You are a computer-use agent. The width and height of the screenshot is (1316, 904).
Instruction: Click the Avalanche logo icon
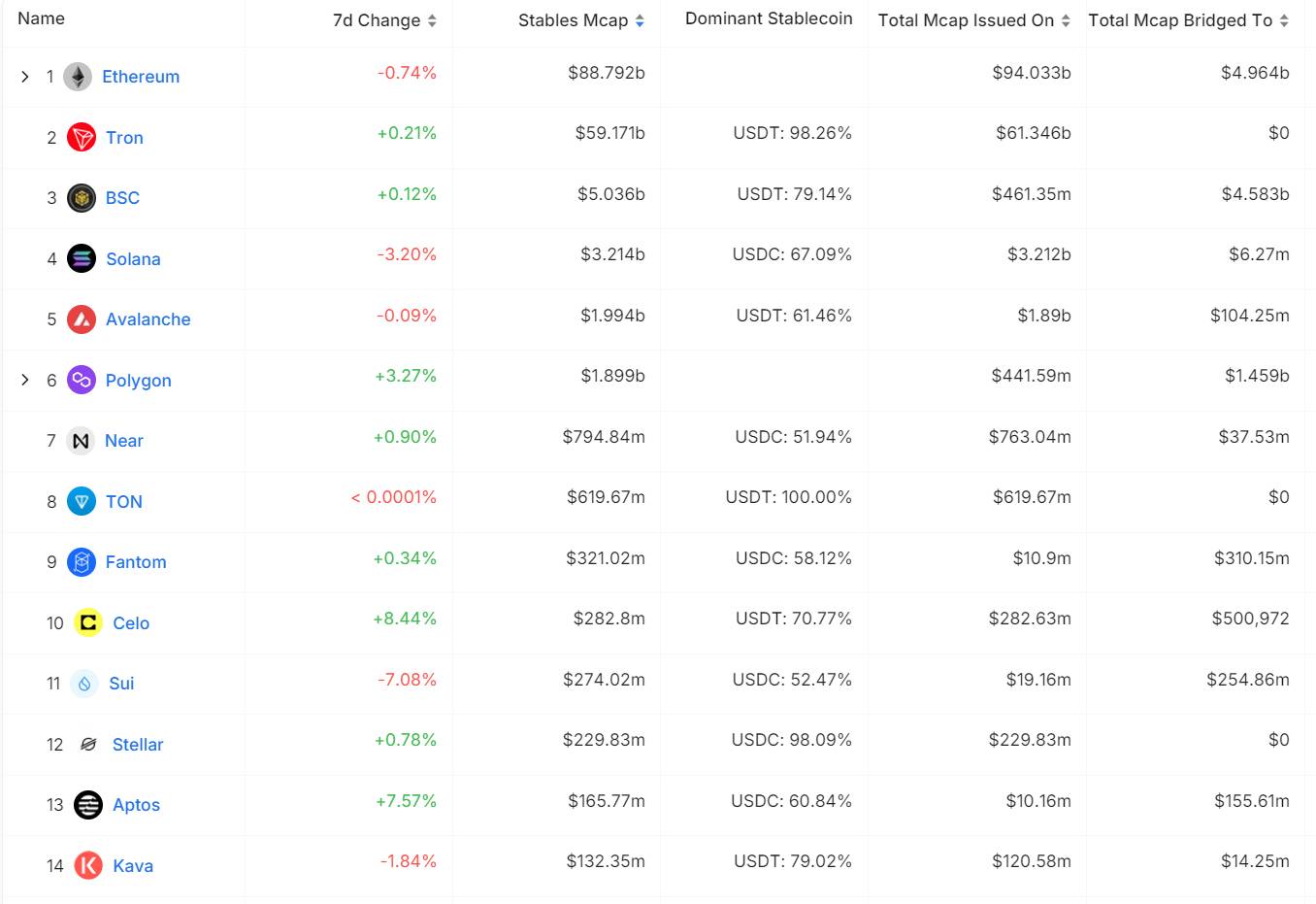coord(82,319)
